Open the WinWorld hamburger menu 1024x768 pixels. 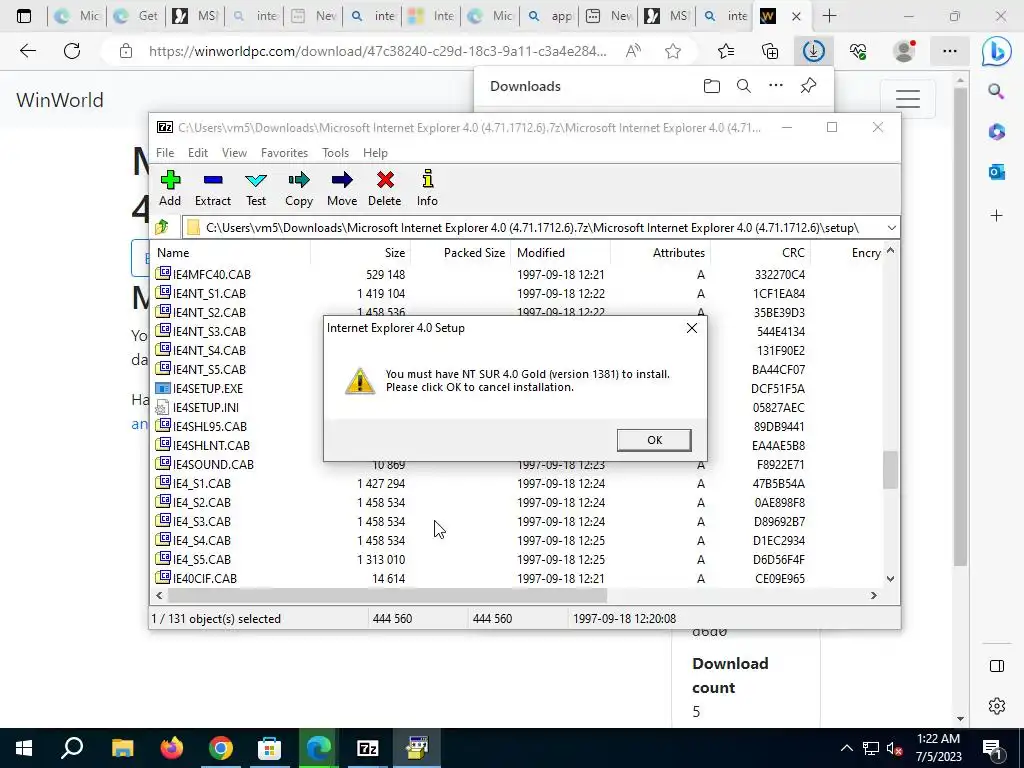tap(908, 99)
